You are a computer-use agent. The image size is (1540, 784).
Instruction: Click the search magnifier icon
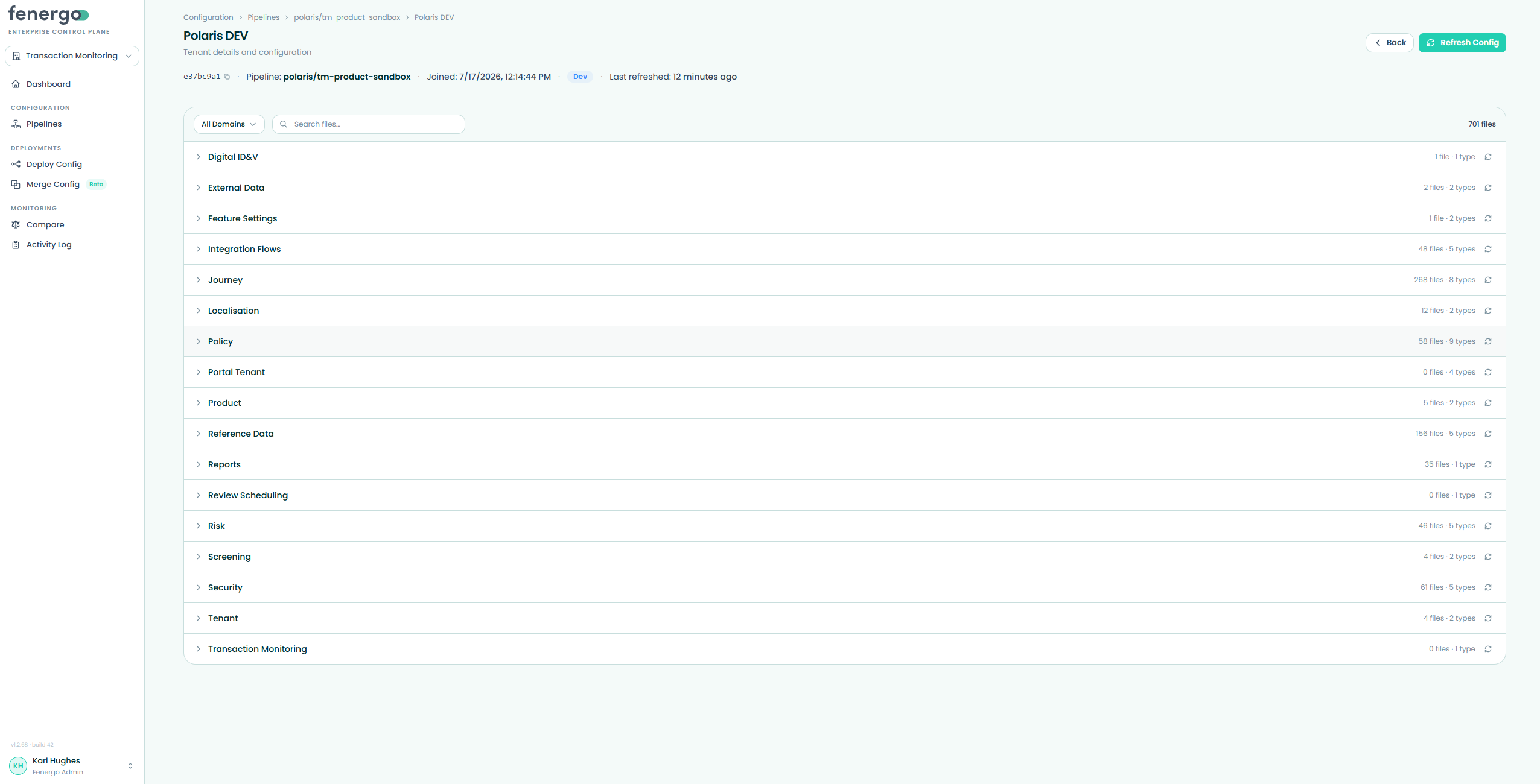click(x=284, y=124)
